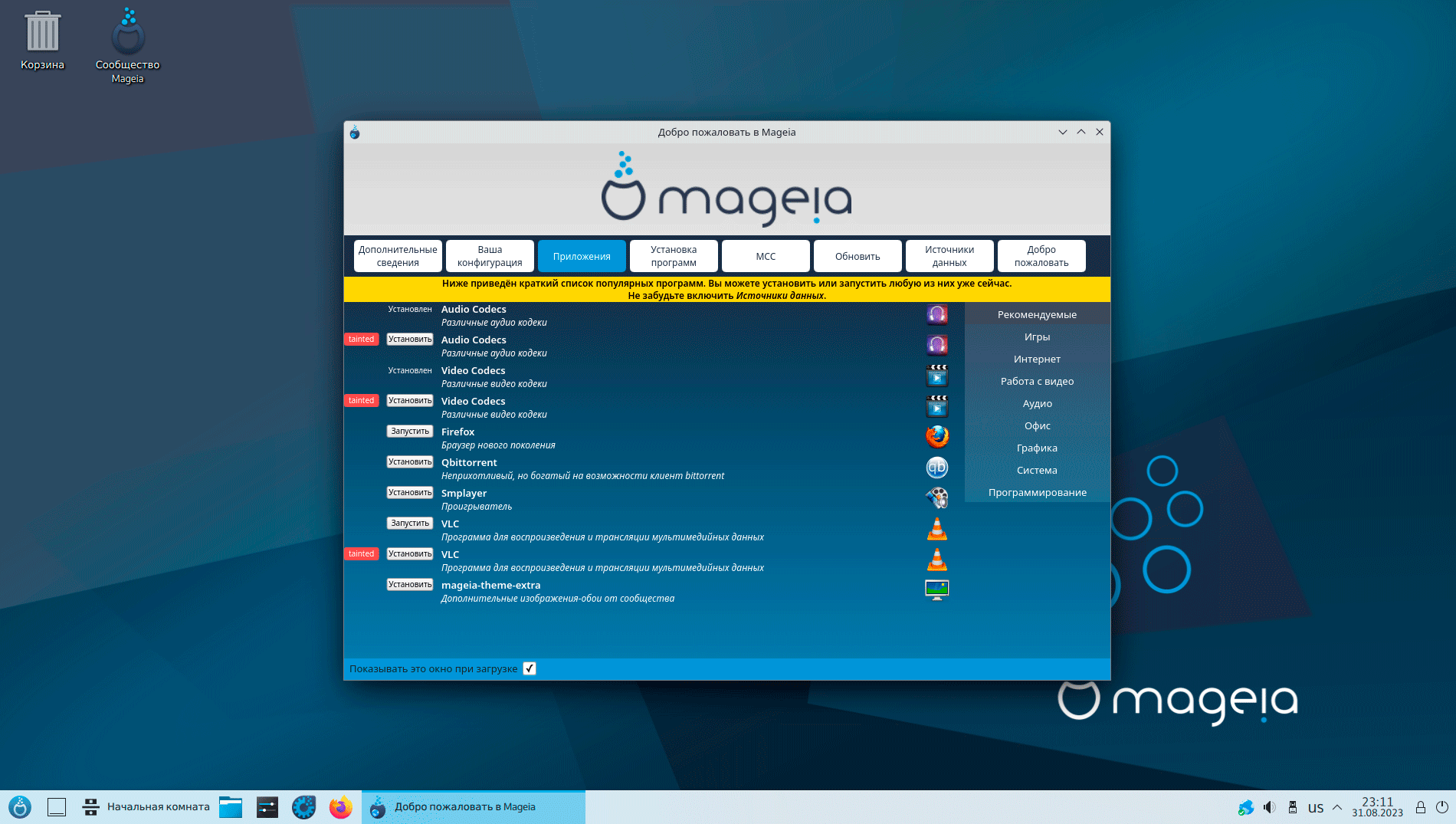Click the headphones icon of tainted Audio Codecs
Screen dimensions: 1456x824
936,345
